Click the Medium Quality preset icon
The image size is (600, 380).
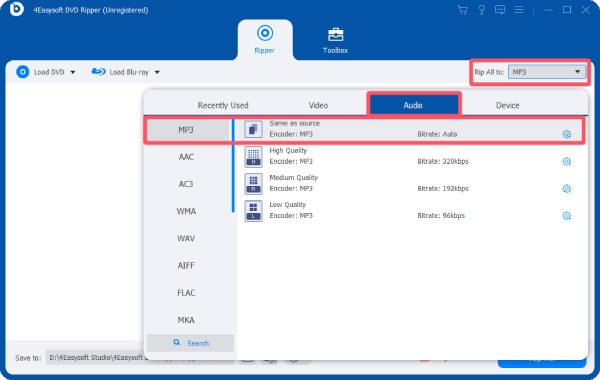tap(253, 184)
